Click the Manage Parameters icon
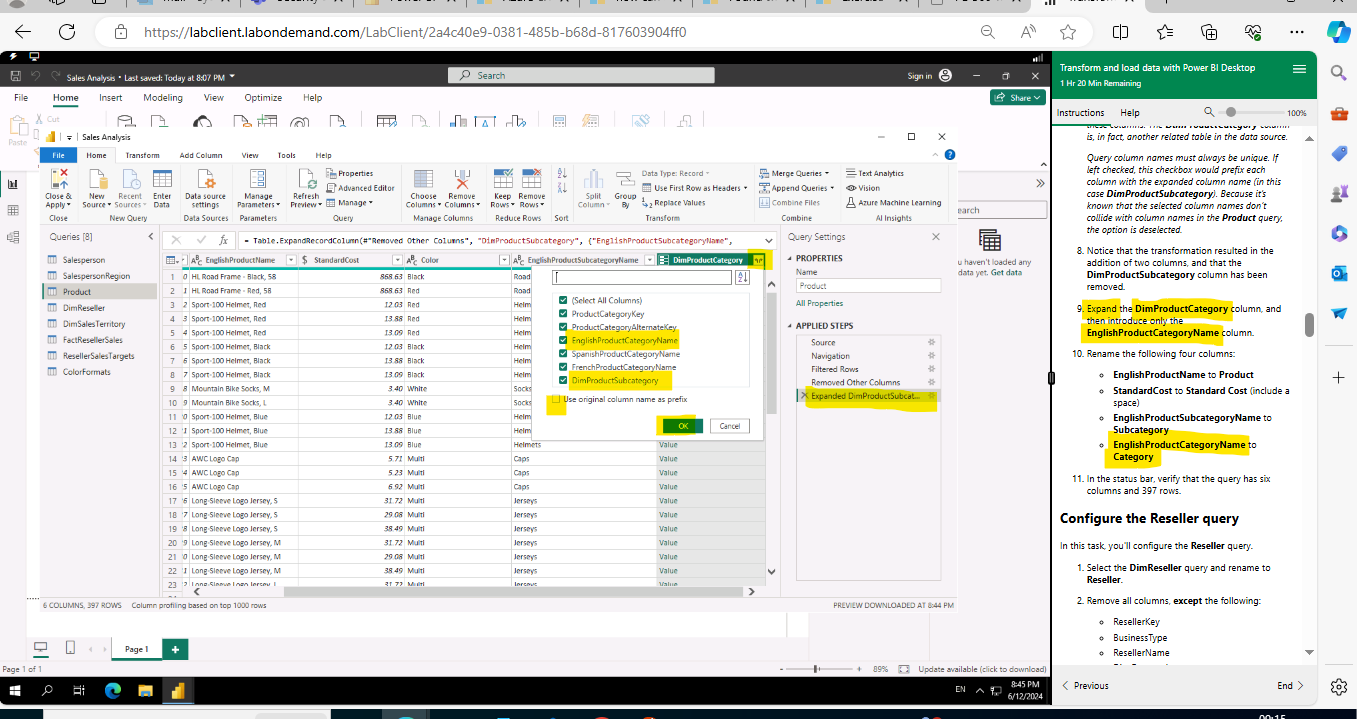 [x=259, y=178]
